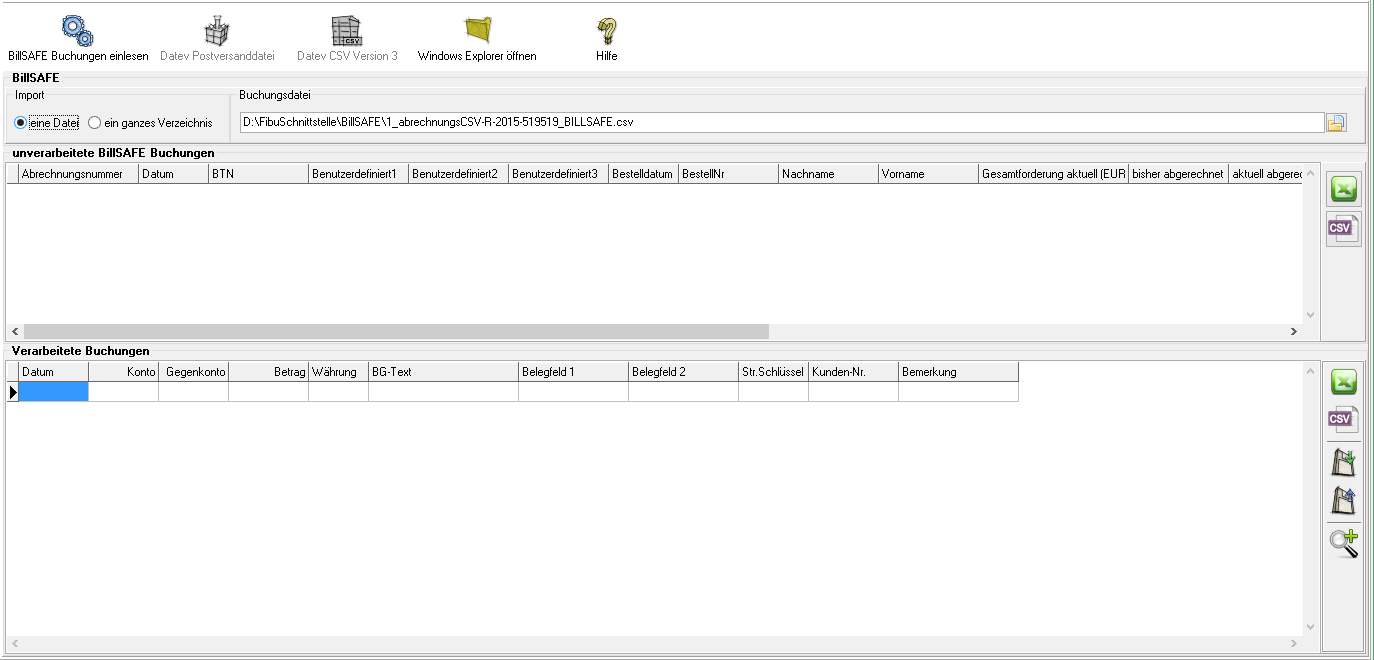Click the magnifier with plus icon
This screenshot has width=1374, height=660.
[1343, 543]
